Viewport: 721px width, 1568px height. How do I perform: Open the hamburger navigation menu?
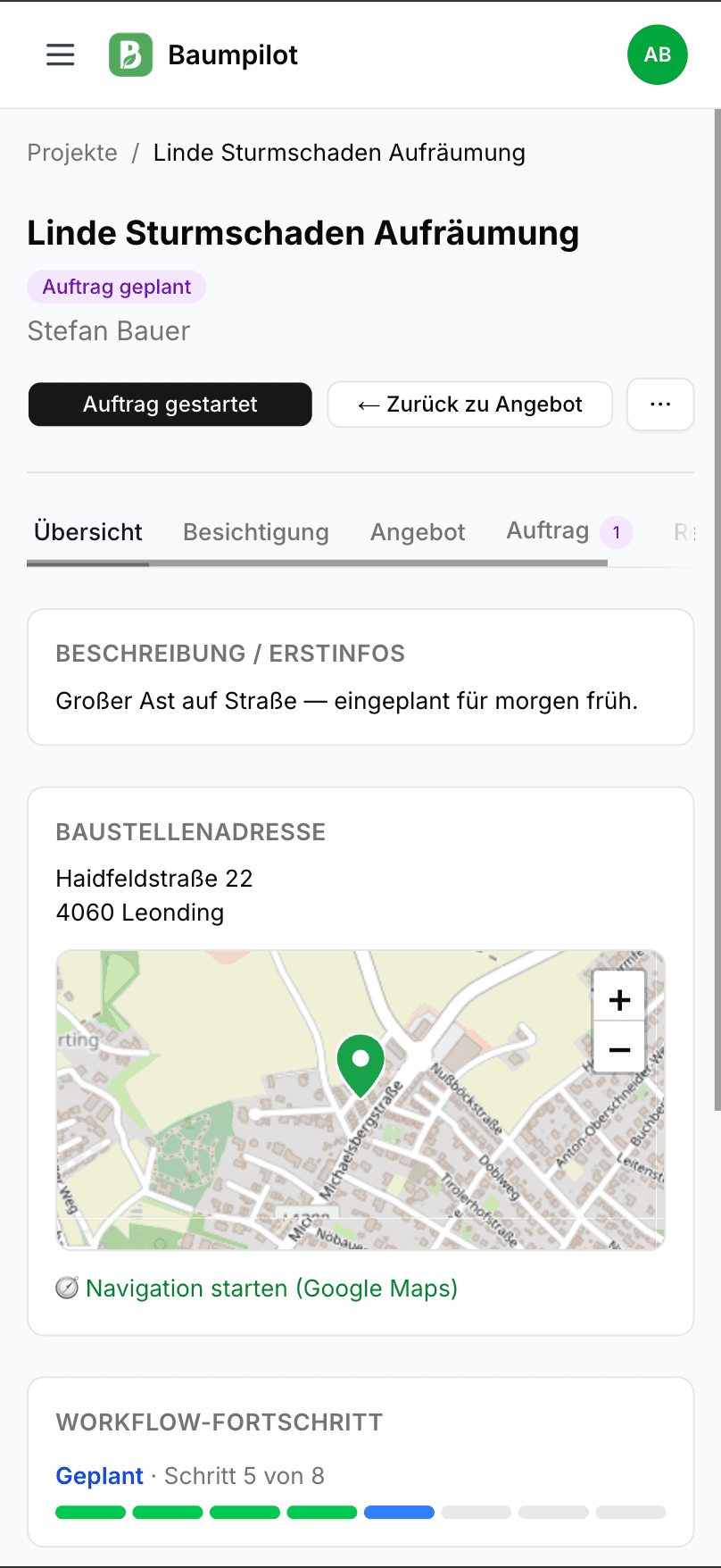[61, 55]
